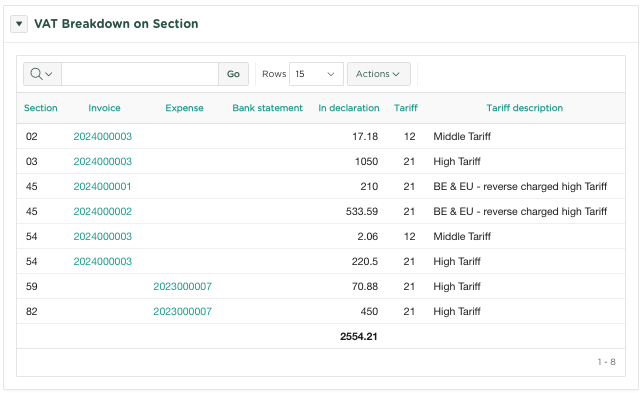The width and height of the screenshot is (643, 393).
Task: Click the In declaration column header
Action: pyautogui.click(x=349, y=108)
